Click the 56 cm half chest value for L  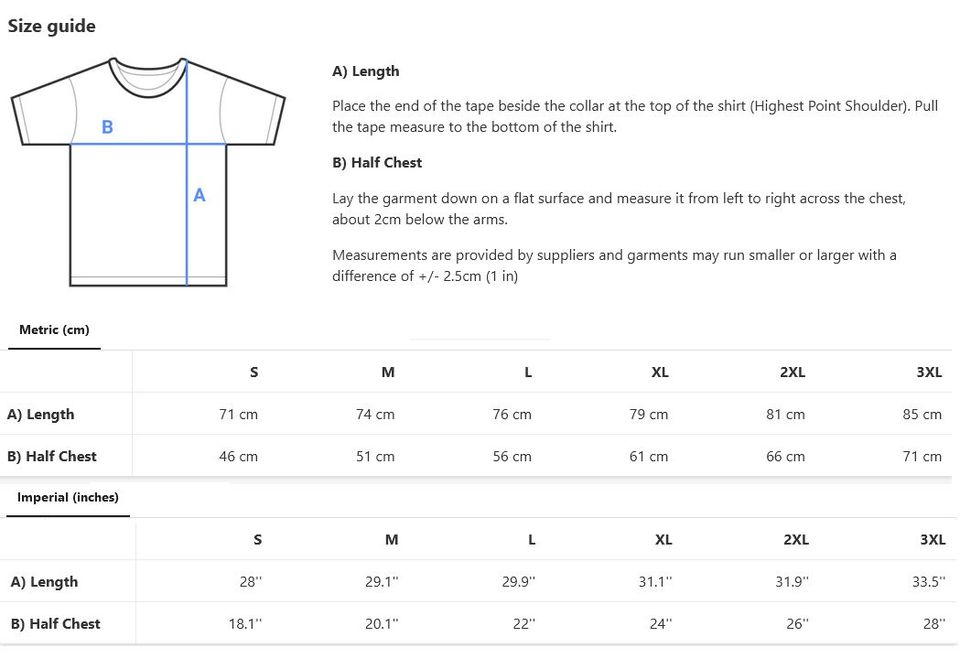pos(512,457)
